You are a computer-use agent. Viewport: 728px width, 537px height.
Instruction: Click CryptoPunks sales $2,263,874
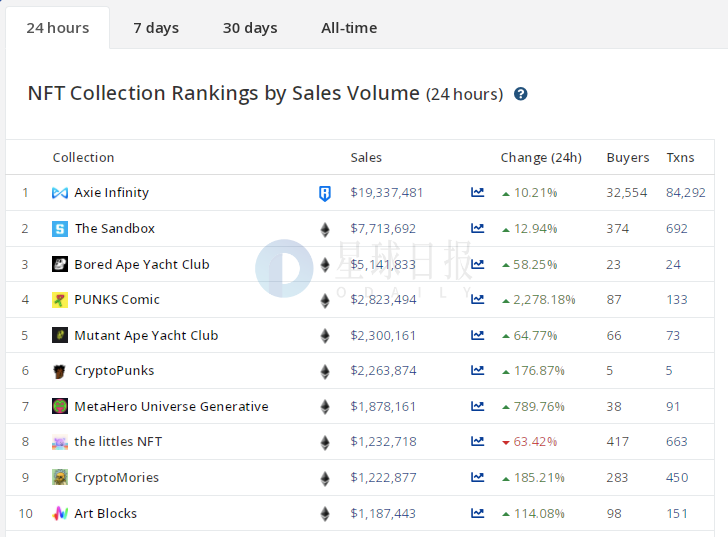(x=383, y=371)
